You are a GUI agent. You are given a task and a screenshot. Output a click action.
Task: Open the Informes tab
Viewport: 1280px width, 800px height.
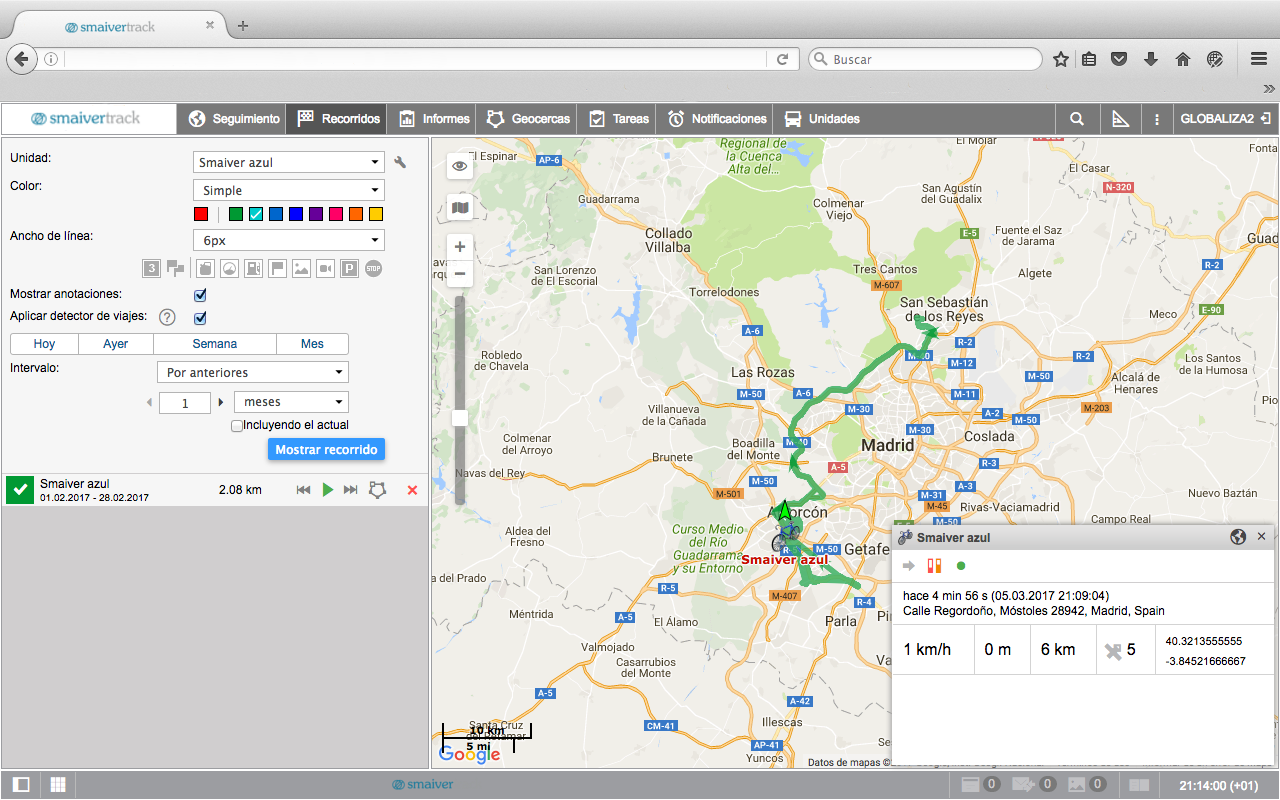coord(434,119)
